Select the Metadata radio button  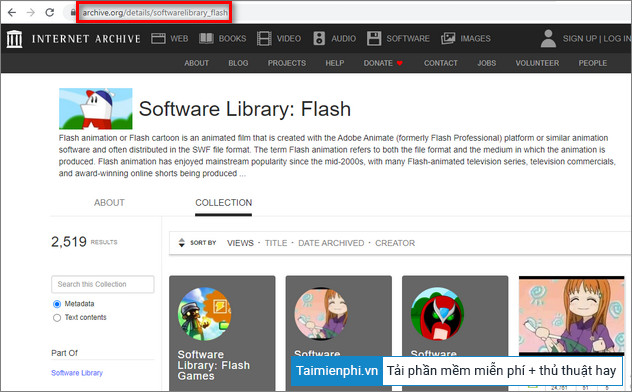point(57,304)
